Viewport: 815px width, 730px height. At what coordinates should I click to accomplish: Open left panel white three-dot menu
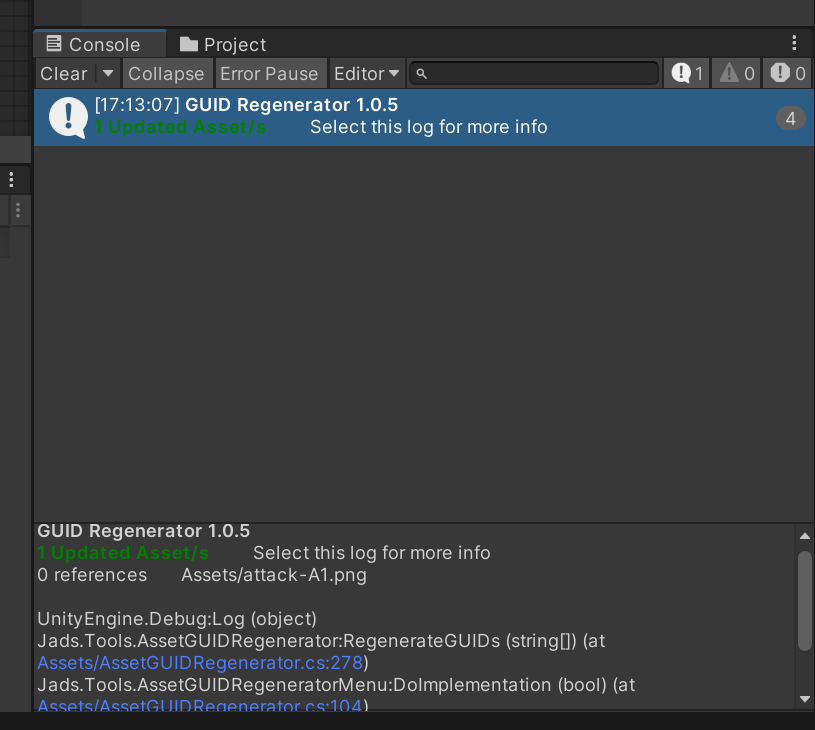[11, 180]
